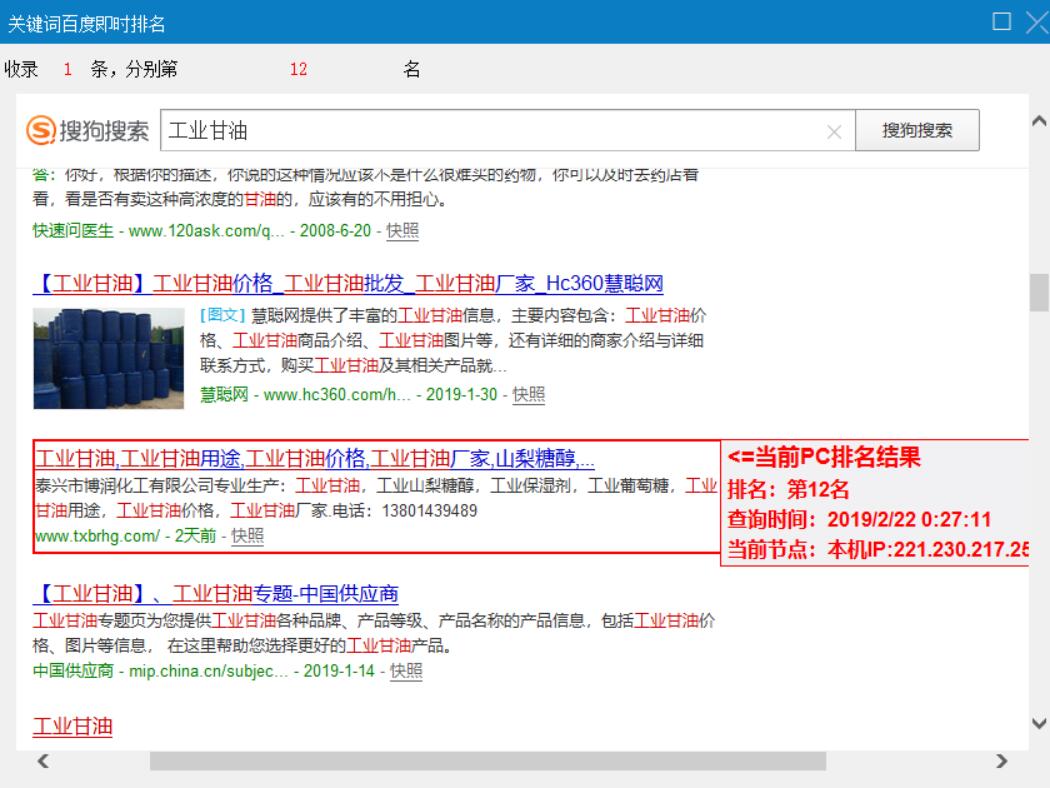Focus the search input containing 工业甘油
This screenshot has height=788, width=1050.
508,130
